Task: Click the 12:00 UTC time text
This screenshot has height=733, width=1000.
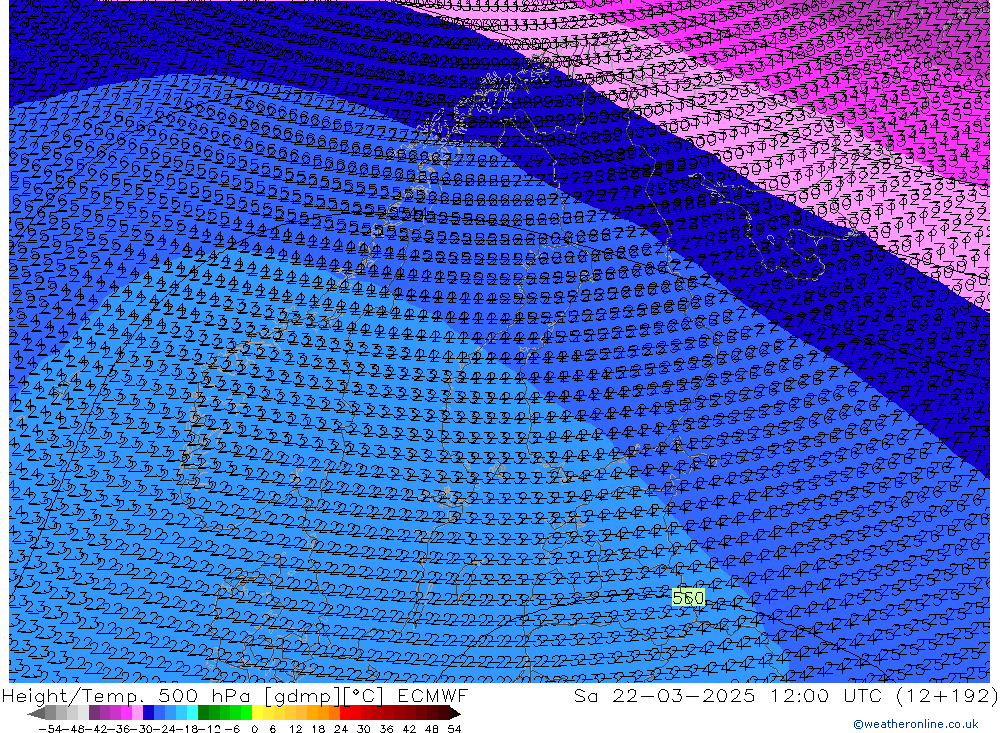Action: pos(826,696)
